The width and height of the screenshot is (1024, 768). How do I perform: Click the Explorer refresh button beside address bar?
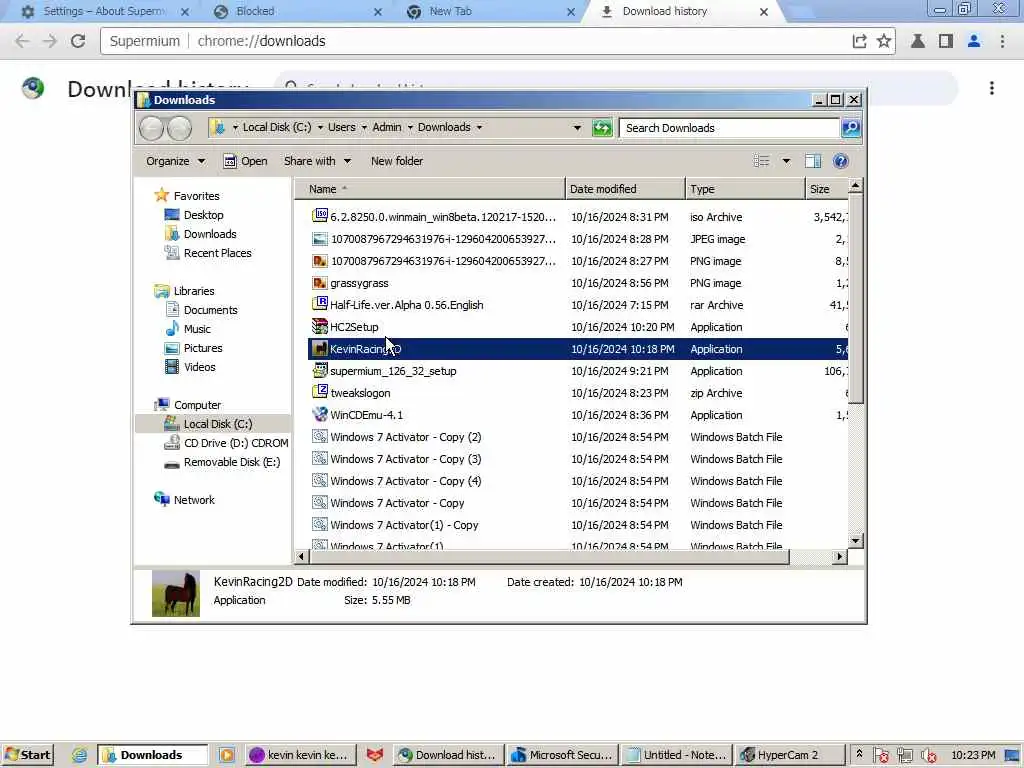(601, 128)
